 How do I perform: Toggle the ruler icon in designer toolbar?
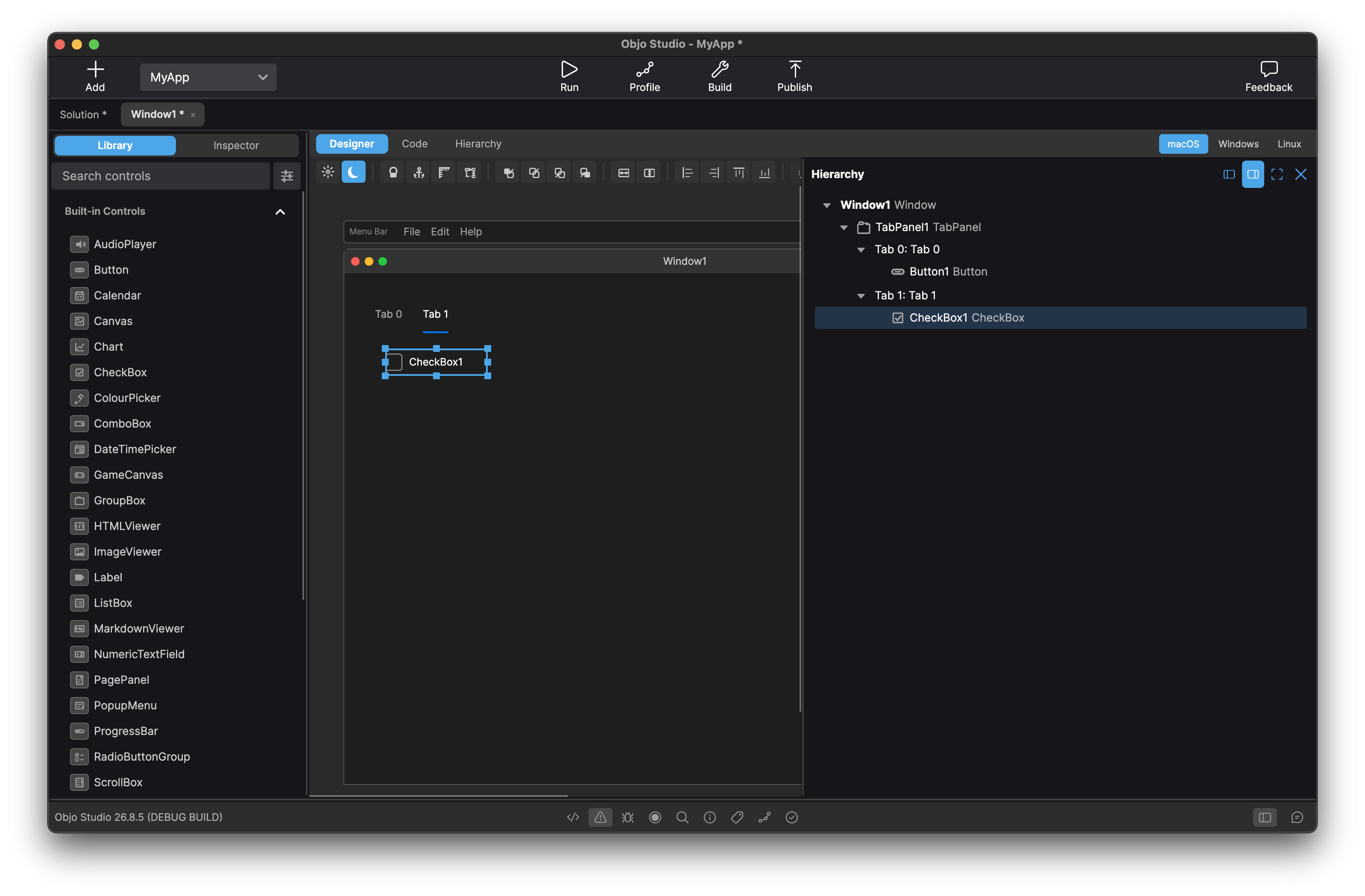(x=444, y=173)
